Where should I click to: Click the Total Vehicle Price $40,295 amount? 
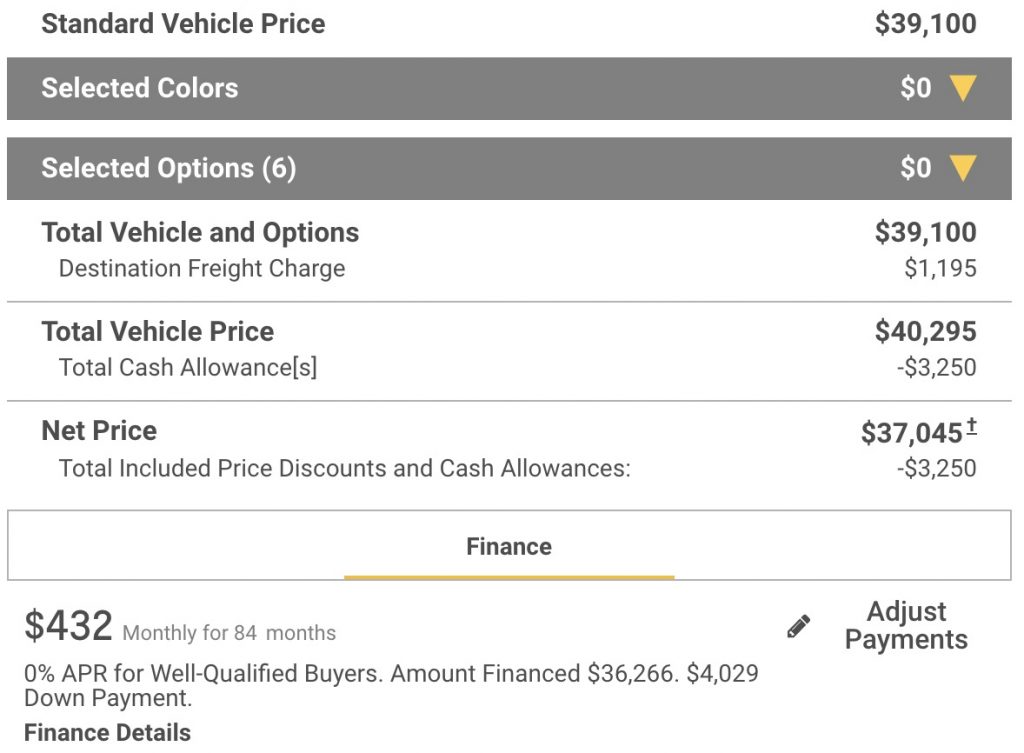tap(925, 332)
